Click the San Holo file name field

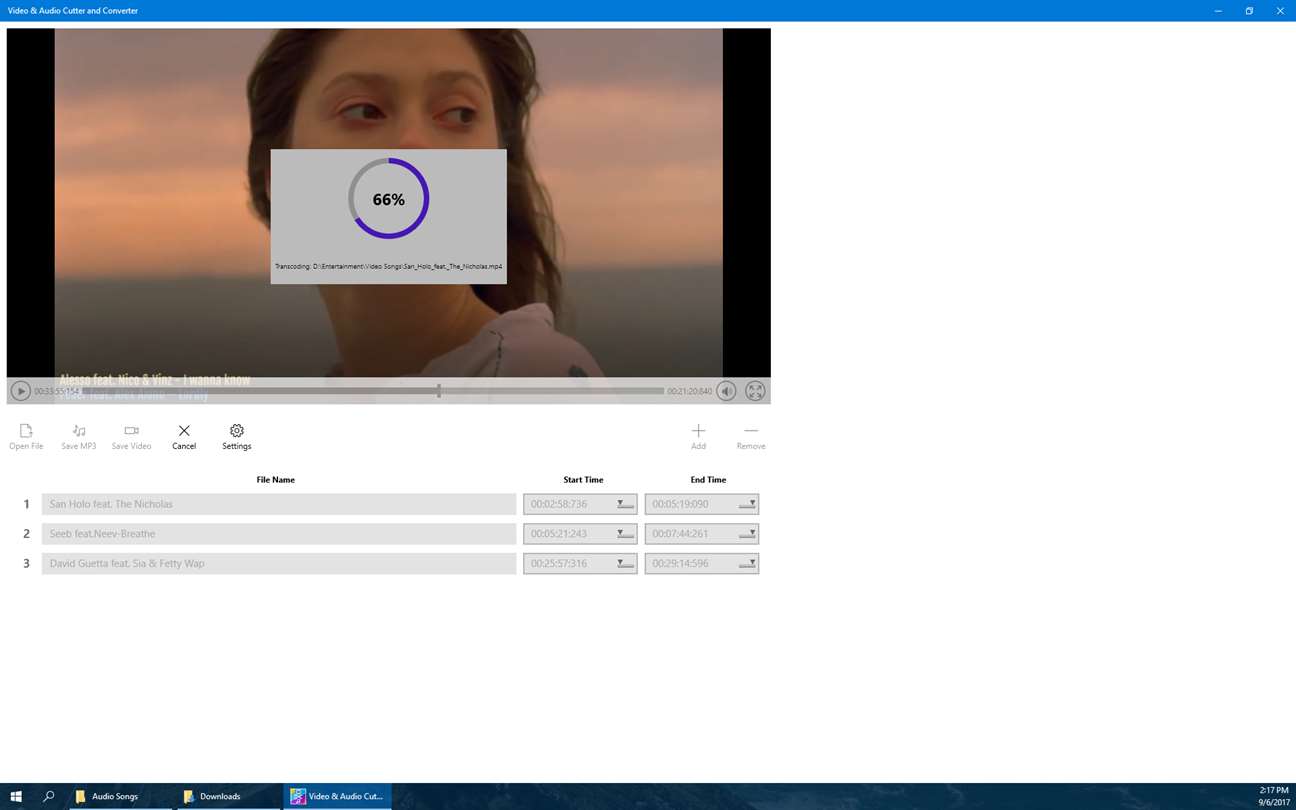[279, 504]
